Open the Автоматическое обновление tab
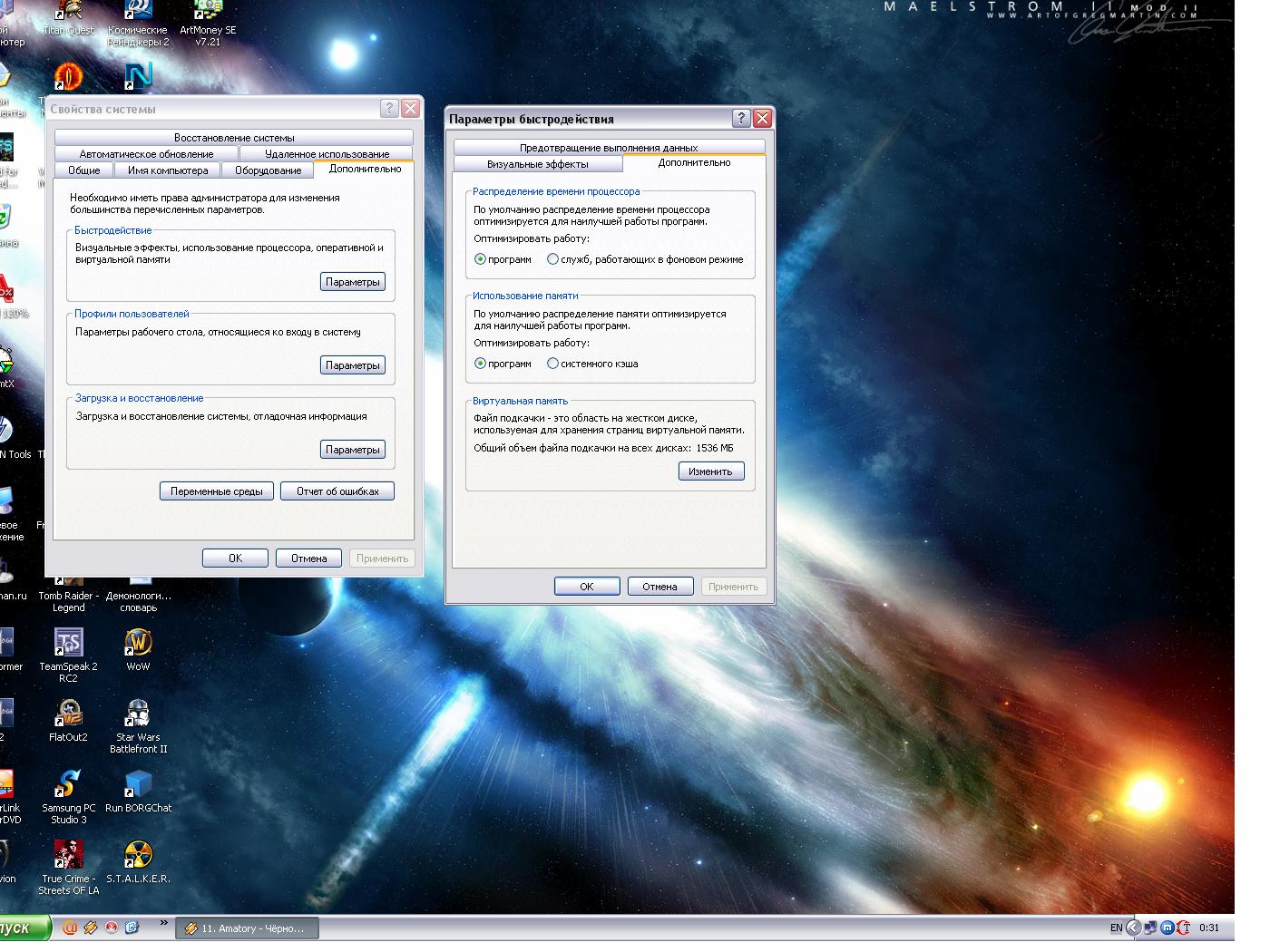Image resolution: width=1270 pixels, height=952 pixels. [x=146, y=154]
